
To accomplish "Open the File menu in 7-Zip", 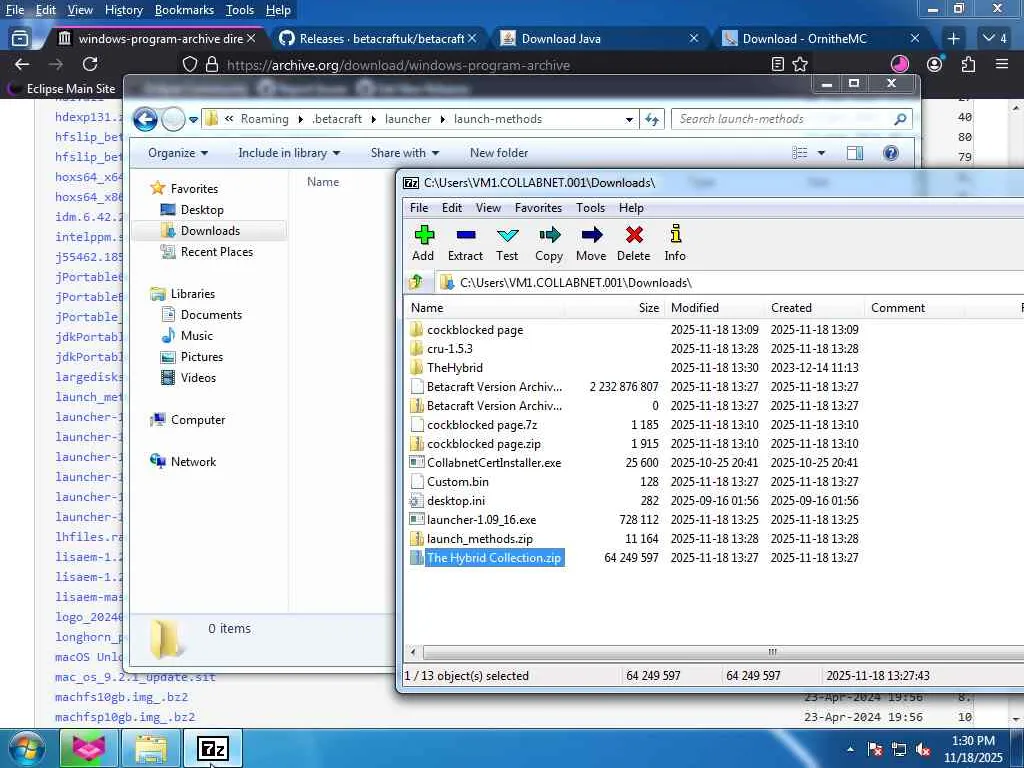I will [x=419, y=208].
